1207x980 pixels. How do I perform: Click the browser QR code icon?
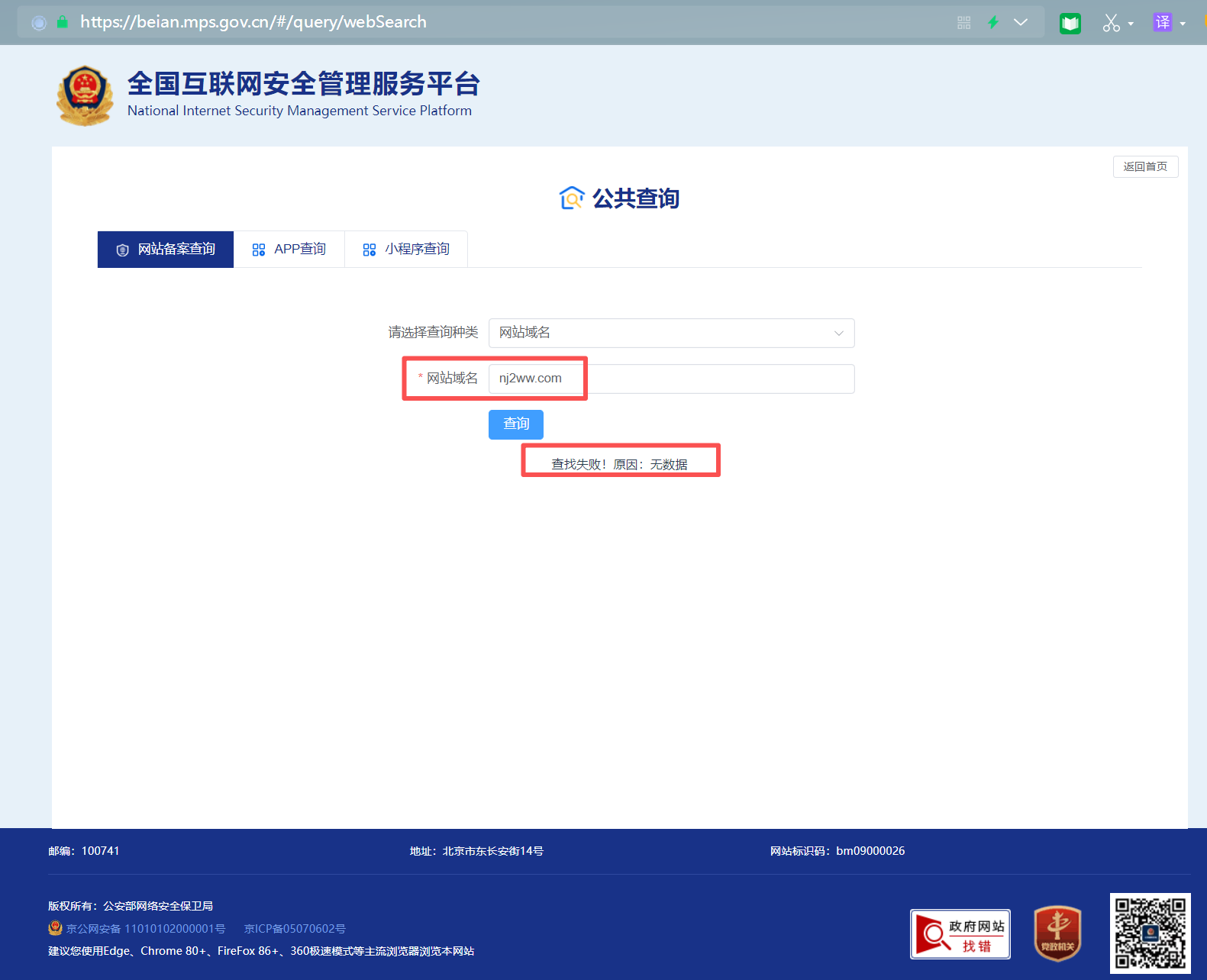(x=964, y=23)
